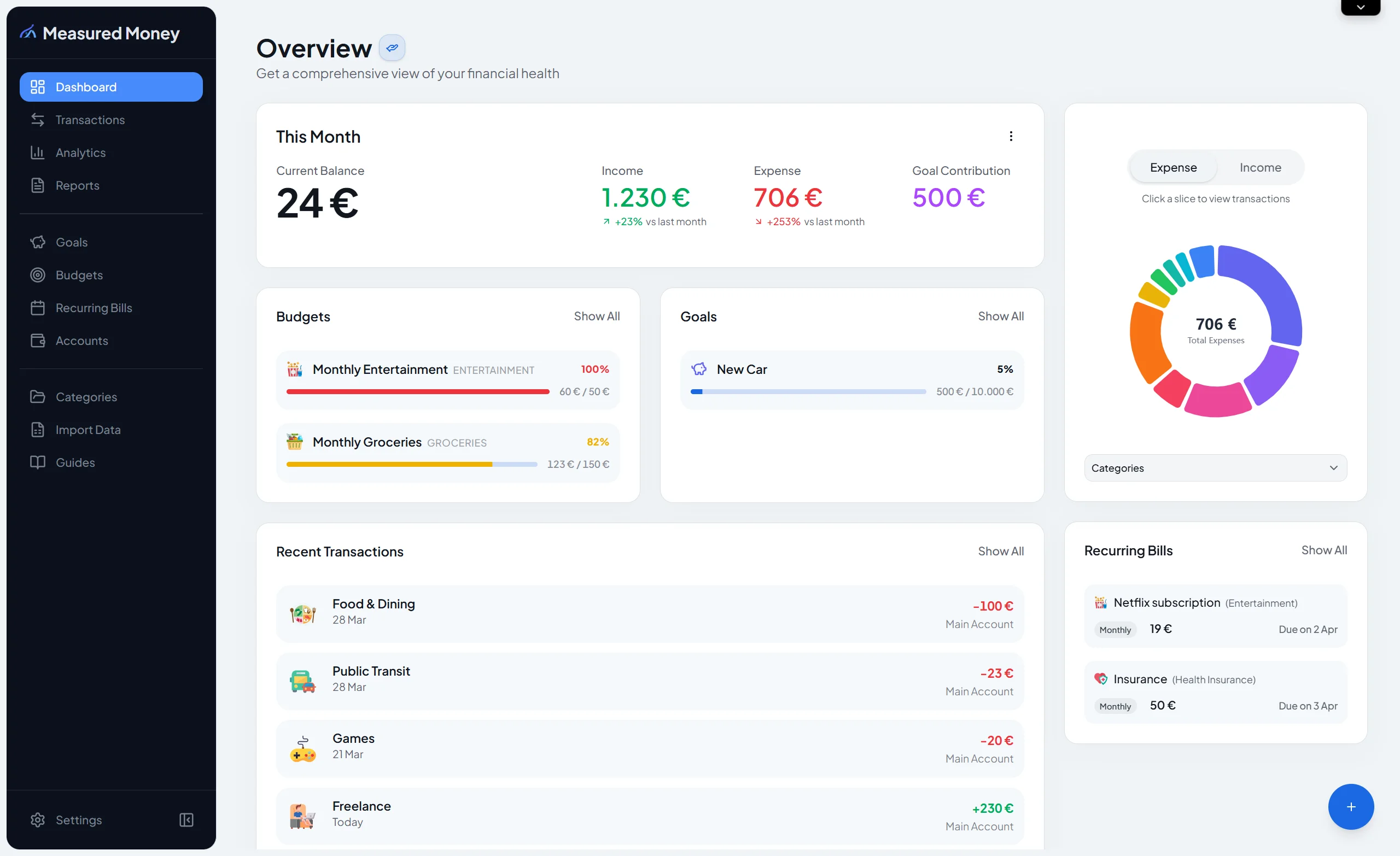Viewport: 1400px width, 856px height.
Task: Open Recurring Bills from the sidebar
Action: coord(93,307)
